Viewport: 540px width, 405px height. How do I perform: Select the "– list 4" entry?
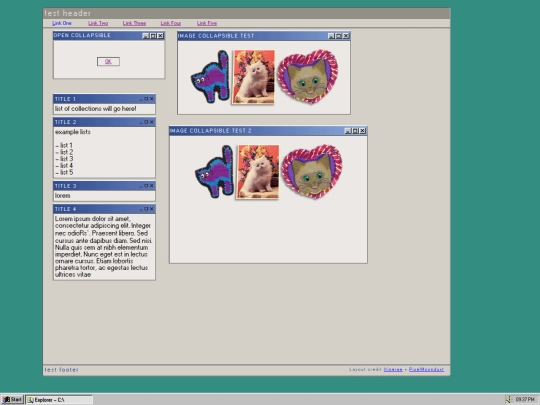click(64, 166)
